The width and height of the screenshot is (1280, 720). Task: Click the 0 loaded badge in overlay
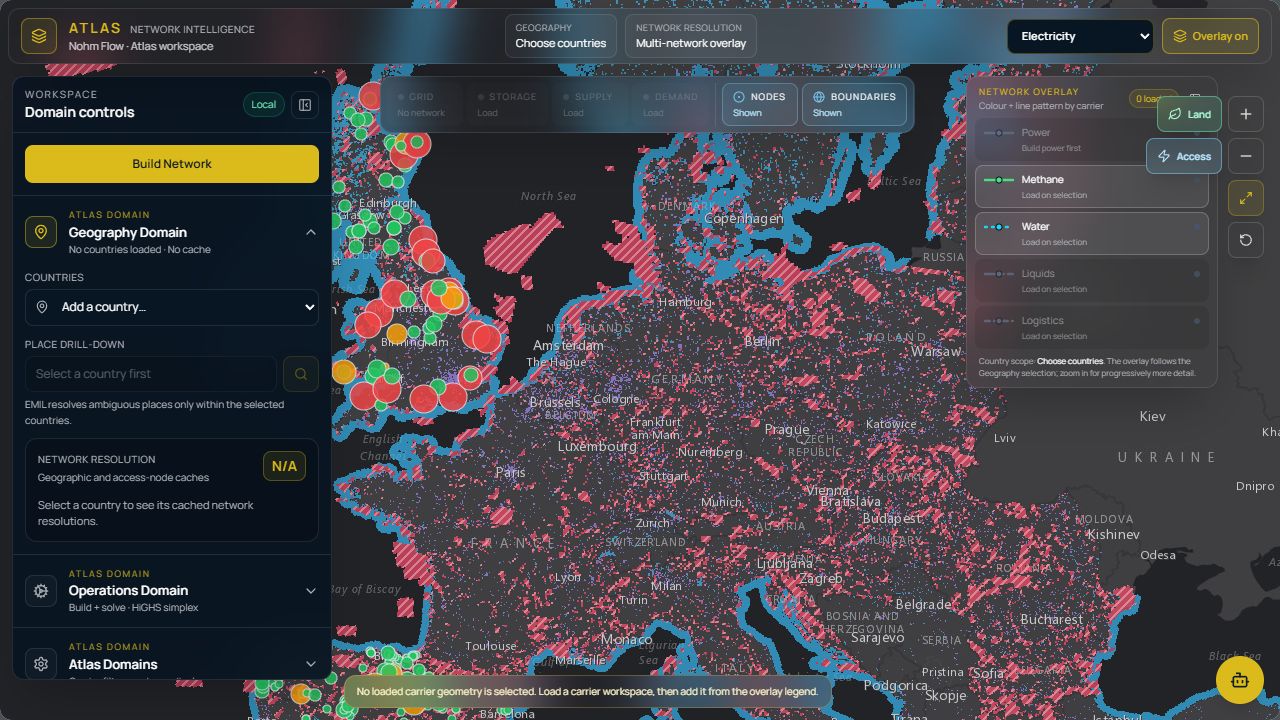click(x=1150, y=98)
